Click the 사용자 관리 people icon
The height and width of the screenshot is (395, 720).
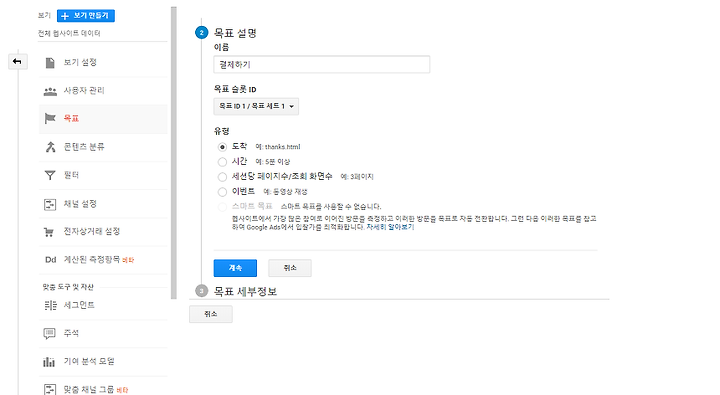click(x=50, y=91)
